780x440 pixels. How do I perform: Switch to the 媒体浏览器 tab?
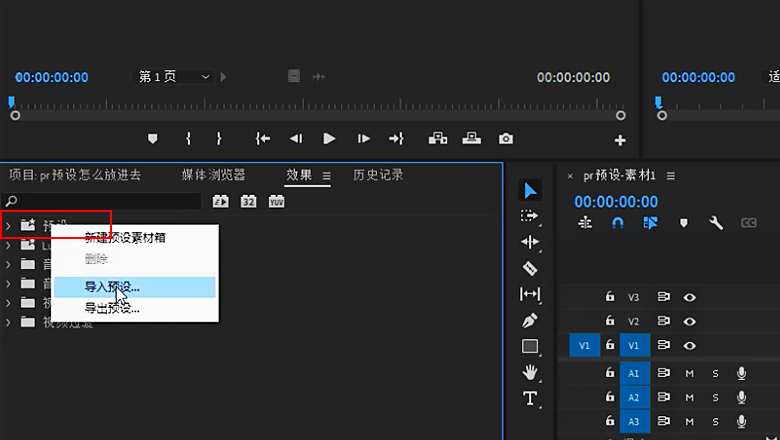213,175
